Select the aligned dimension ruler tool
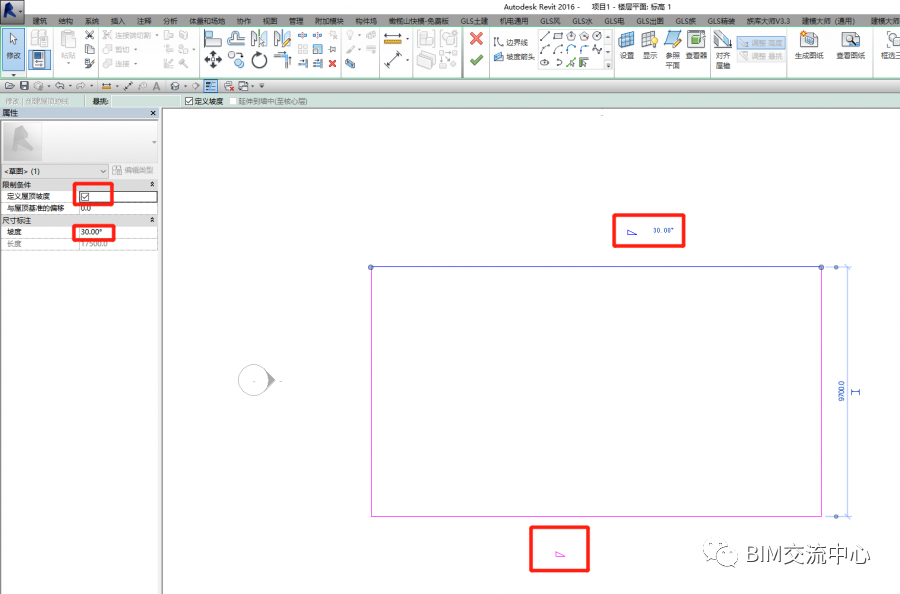 point(393,38)
